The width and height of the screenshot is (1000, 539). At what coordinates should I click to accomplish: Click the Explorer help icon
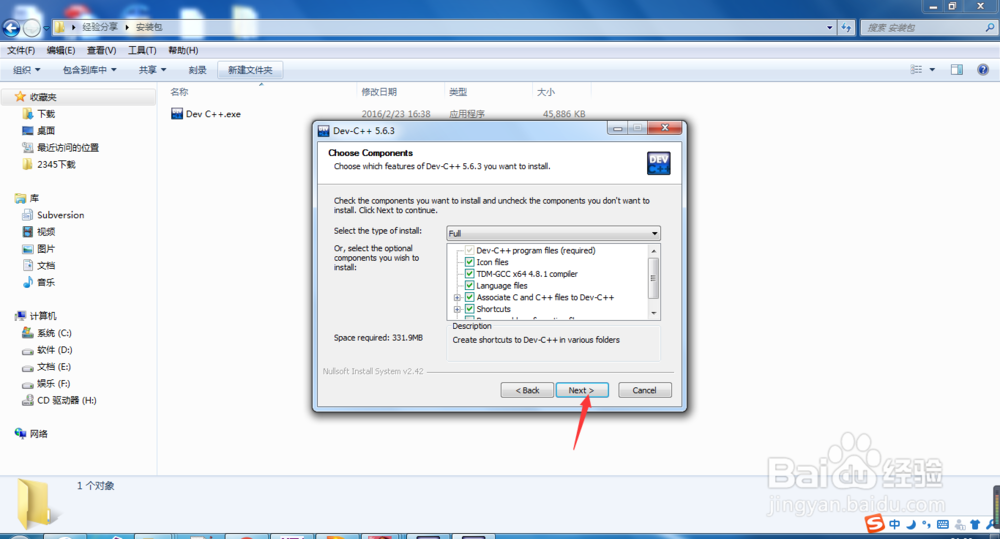[983, 70]
